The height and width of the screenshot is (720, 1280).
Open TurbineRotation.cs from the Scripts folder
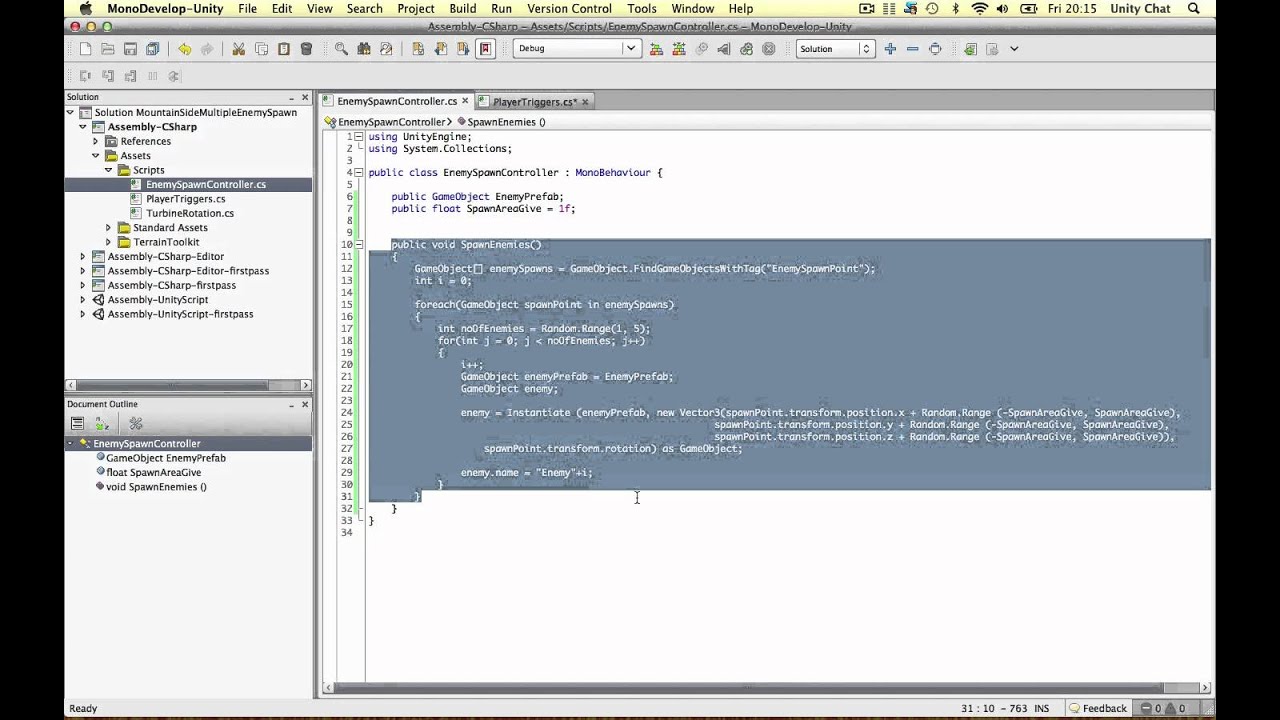(190, 213)
